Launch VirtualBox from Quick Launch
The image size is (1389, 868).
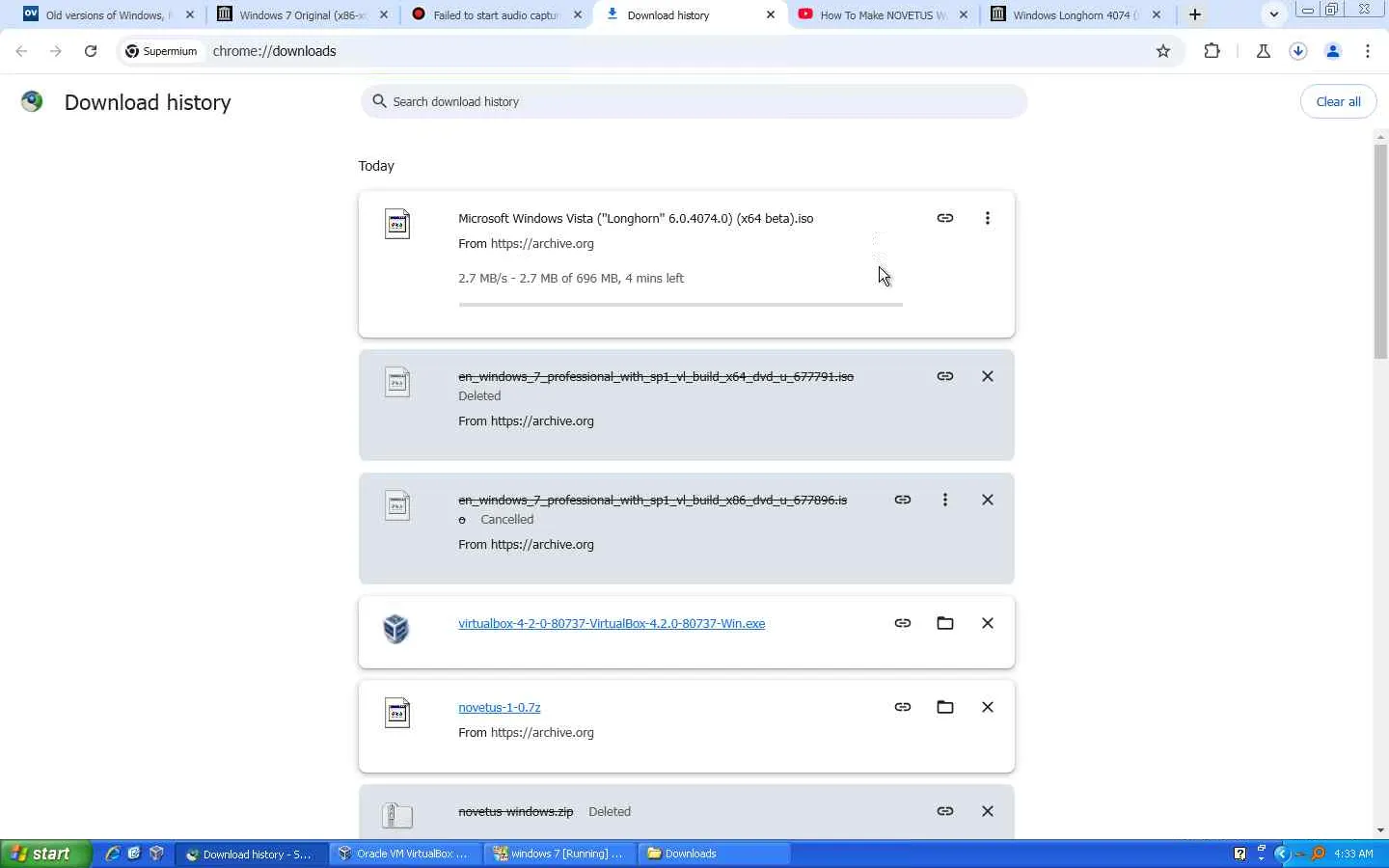pyautogui.click(x=156, y=854)
